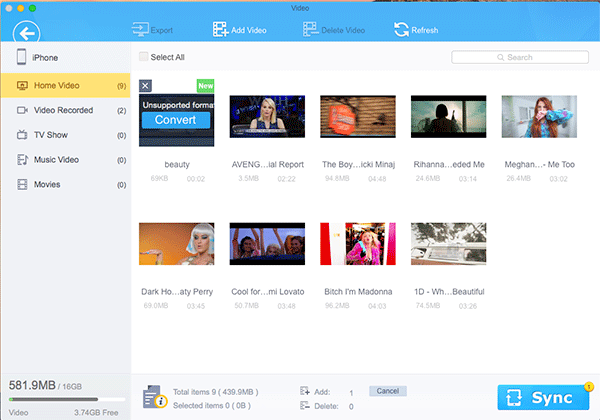Viewport: 600px width, 420px height.
Task: Click the Home Video sidebar icon
Action: (x=22, y=85)
